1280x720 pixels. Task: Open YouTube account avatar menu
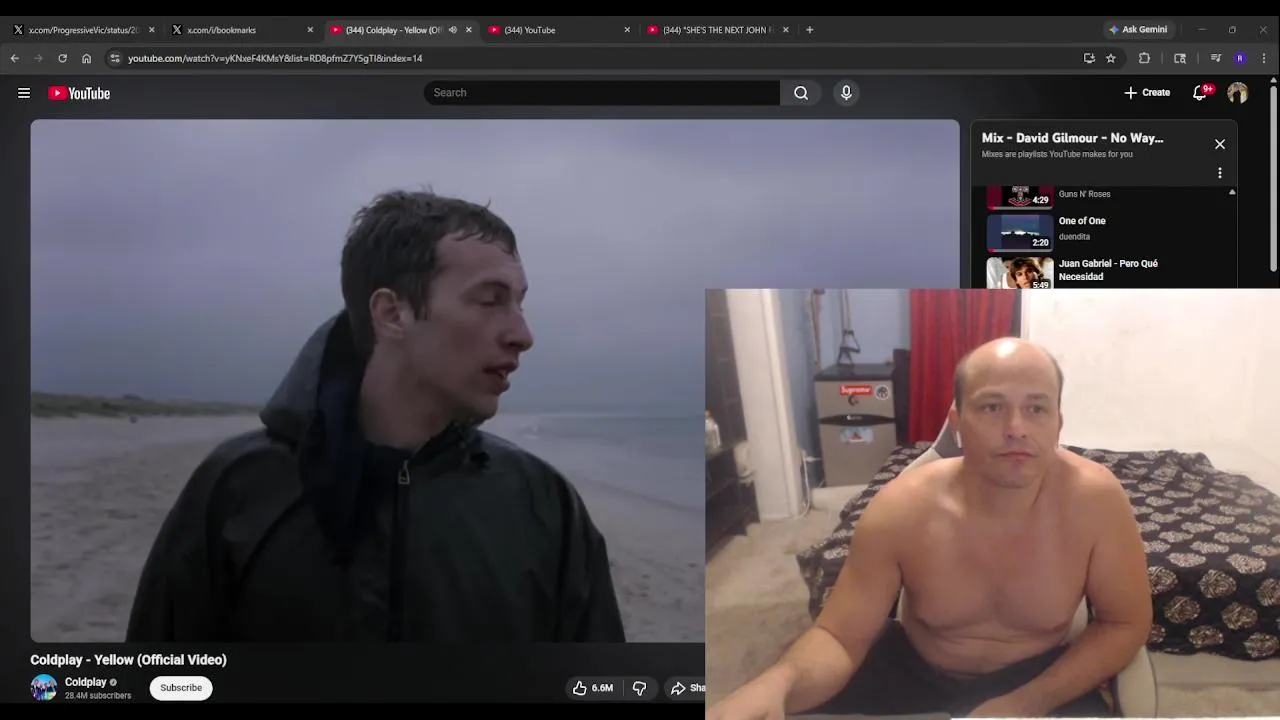[1238, 93]
